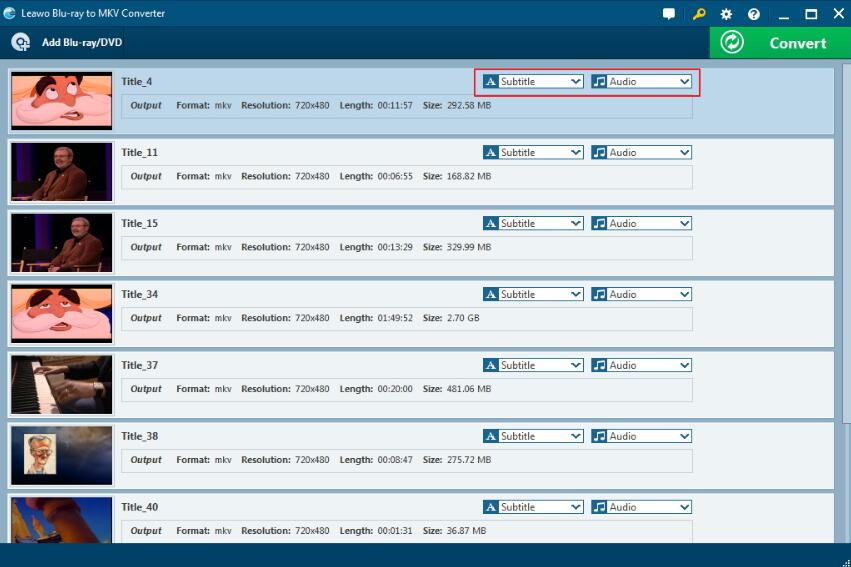Viewport: 851px width, 567px height.
Task: Start conversion with the green Convert button
Action: tap(780, 43)
